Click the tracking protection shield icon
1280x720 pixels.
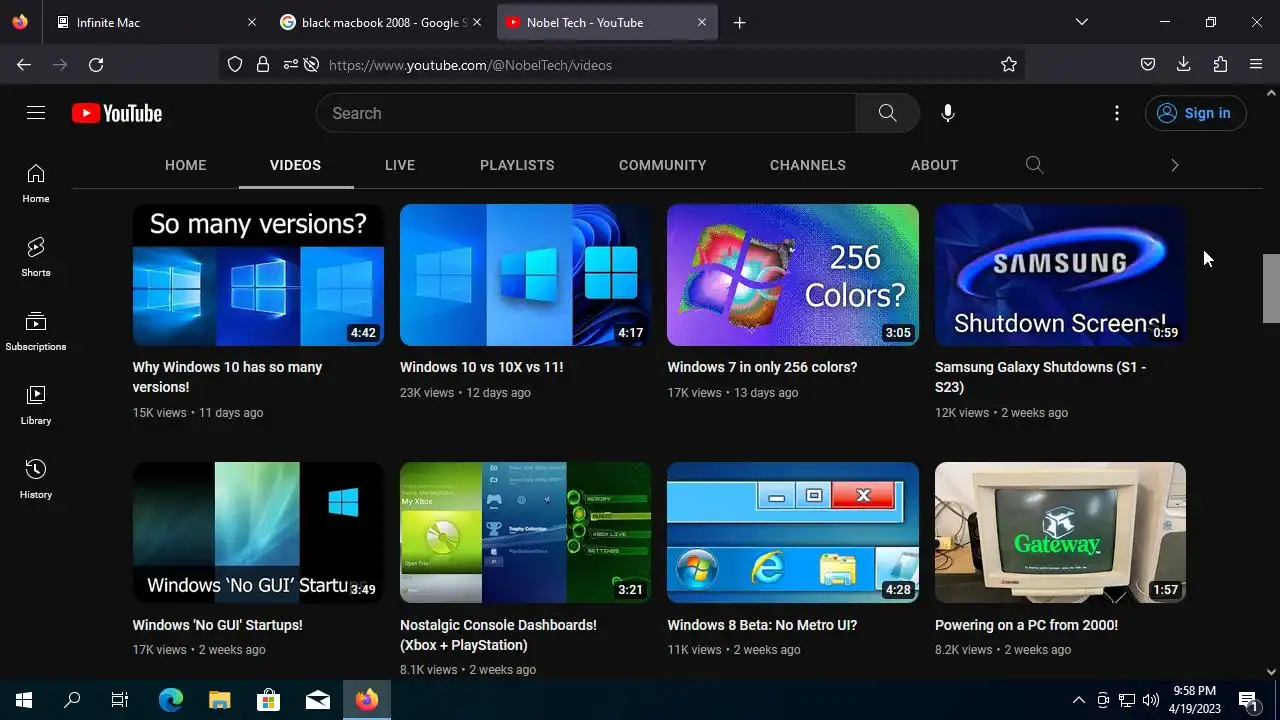tap(235, 65)
